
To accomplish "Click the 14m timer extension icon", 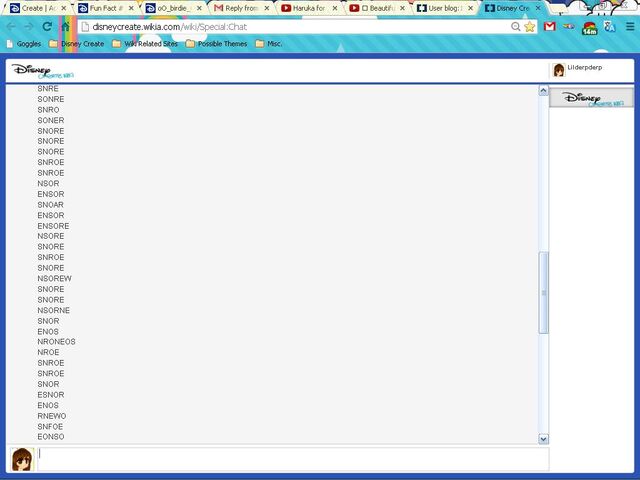I will [x=589, y=27].
